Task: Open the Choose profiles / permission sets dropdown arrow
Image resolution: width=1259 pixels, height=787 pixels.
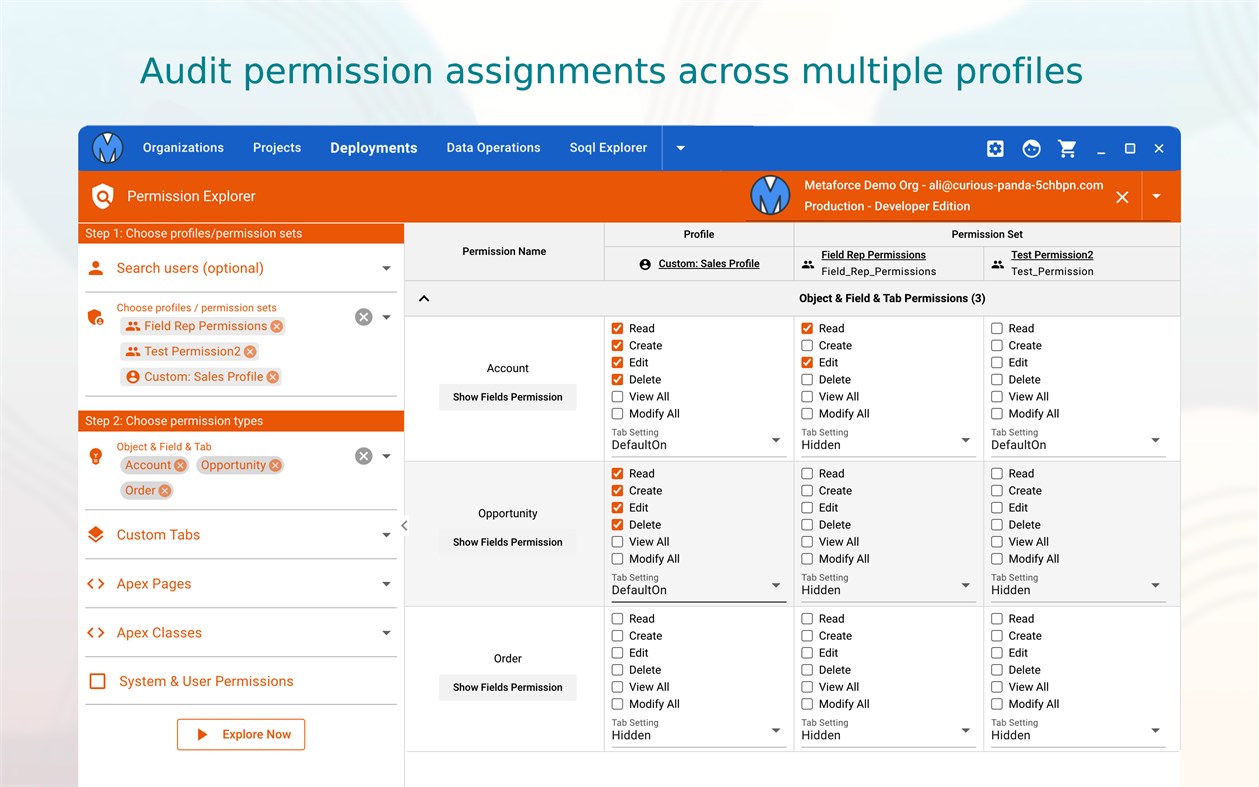Action: click(x=386, y=317)
